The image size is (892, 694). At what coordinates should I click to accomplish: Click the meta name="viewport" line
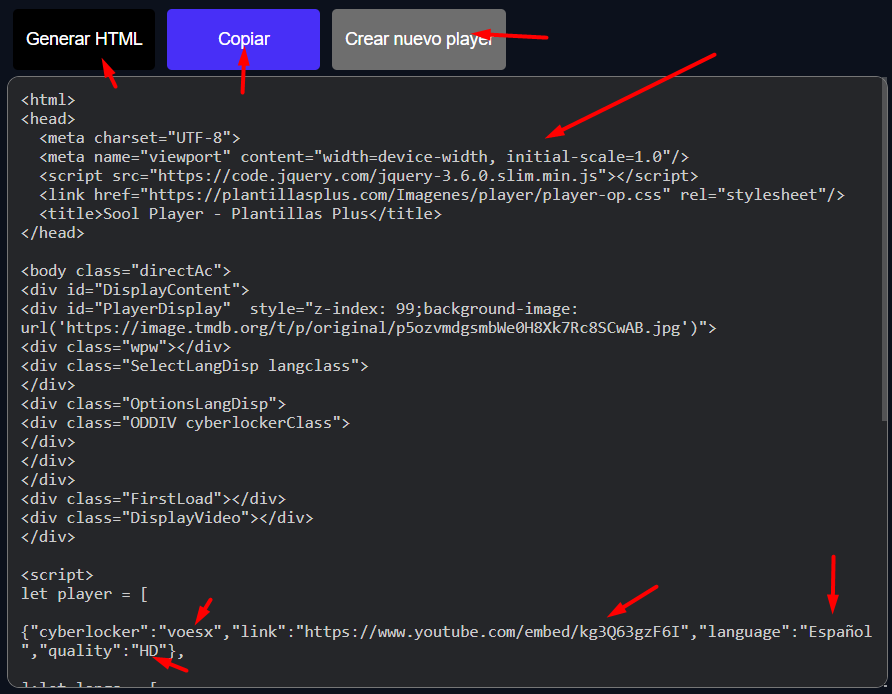coord(364,157)
